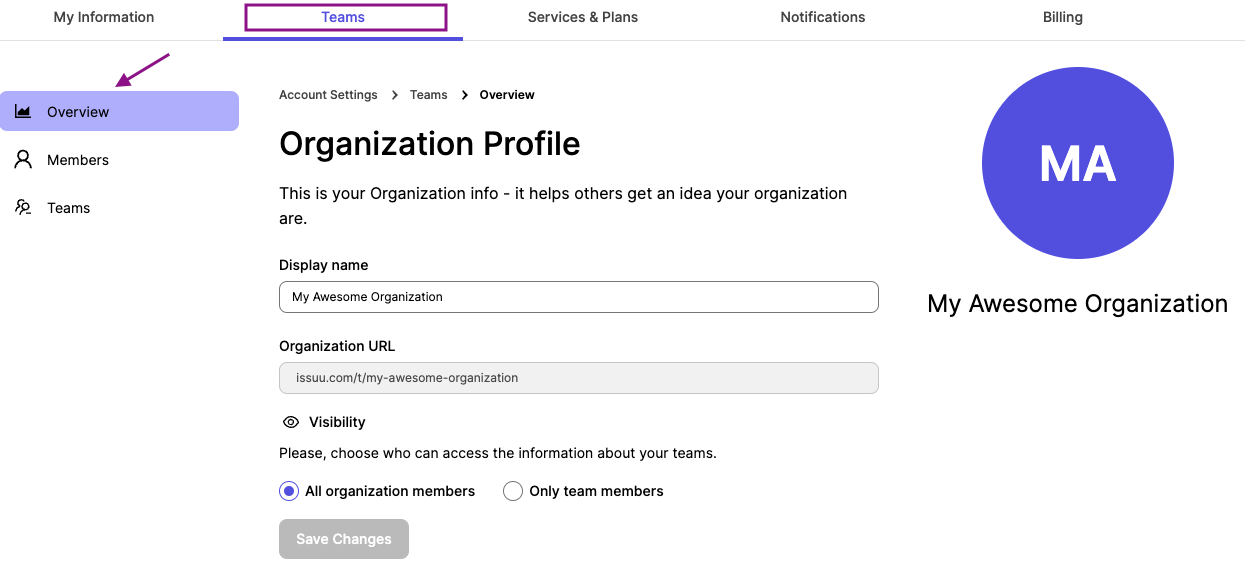The image size is (1245, 568).
Task: Click the chevron after Teams breadcrumb
Action: 465,95
